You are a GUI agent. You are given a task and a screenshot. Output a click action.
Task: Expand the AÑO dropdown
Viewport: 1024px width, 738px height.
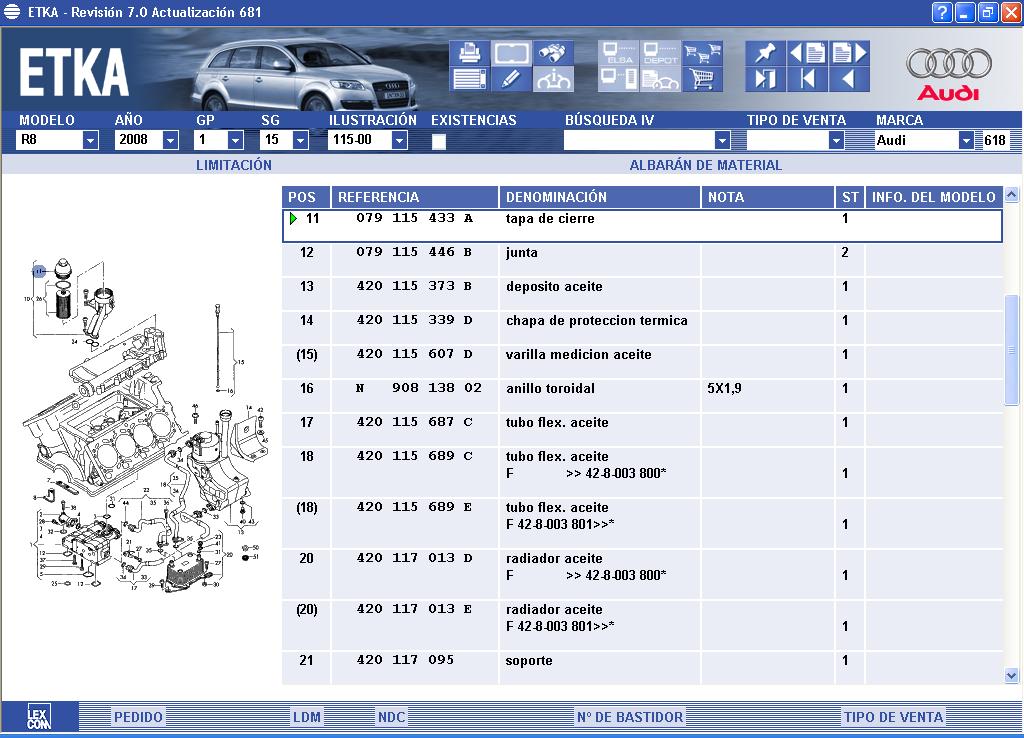coord(170,140)
